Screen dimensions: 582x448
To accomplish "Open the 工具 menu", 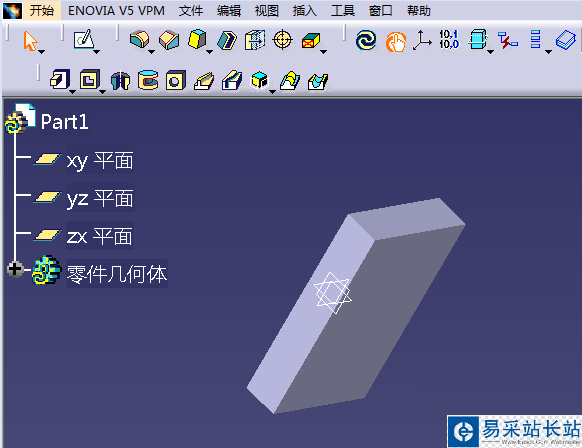I will click(343, 11).
